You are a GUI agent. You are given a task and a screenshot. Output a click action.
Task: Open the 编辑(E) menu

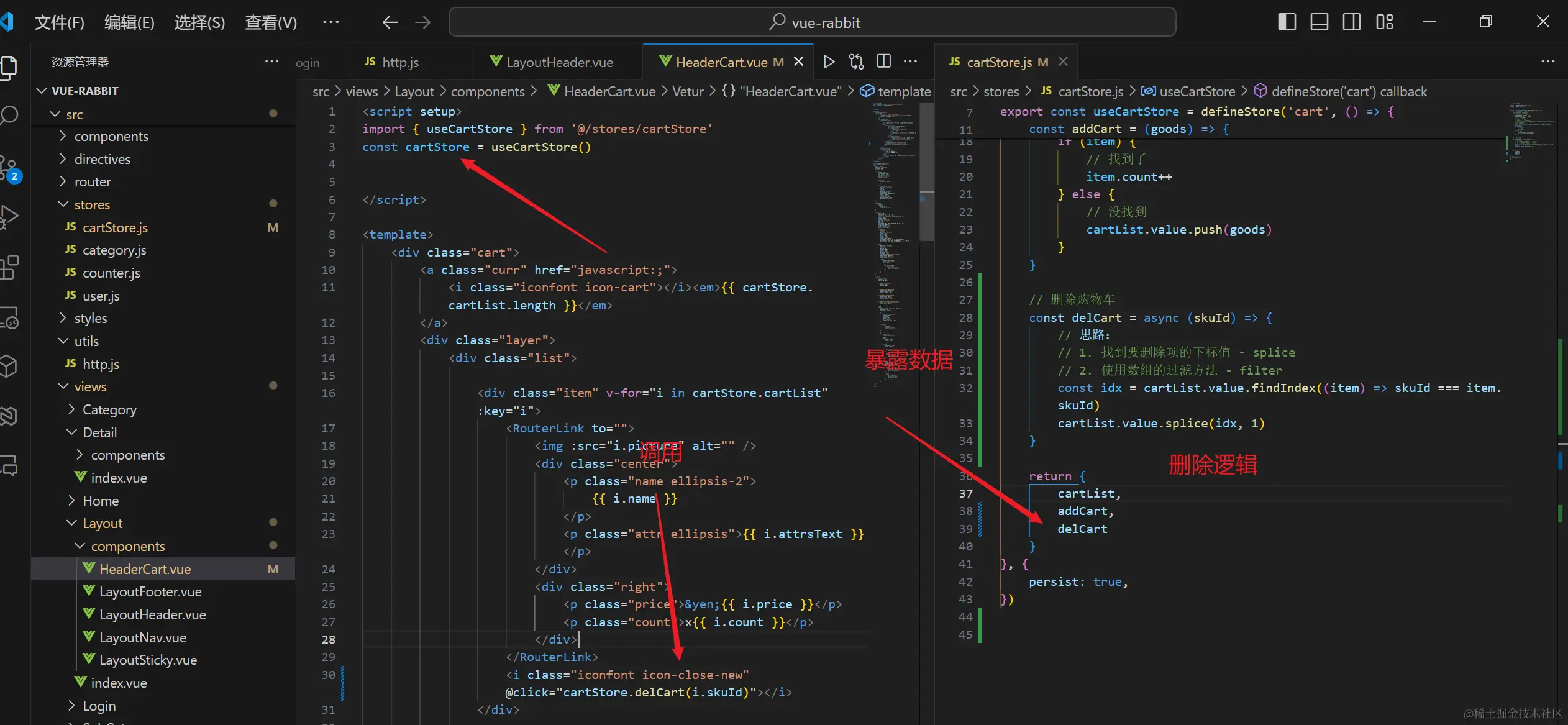(129, 23)
